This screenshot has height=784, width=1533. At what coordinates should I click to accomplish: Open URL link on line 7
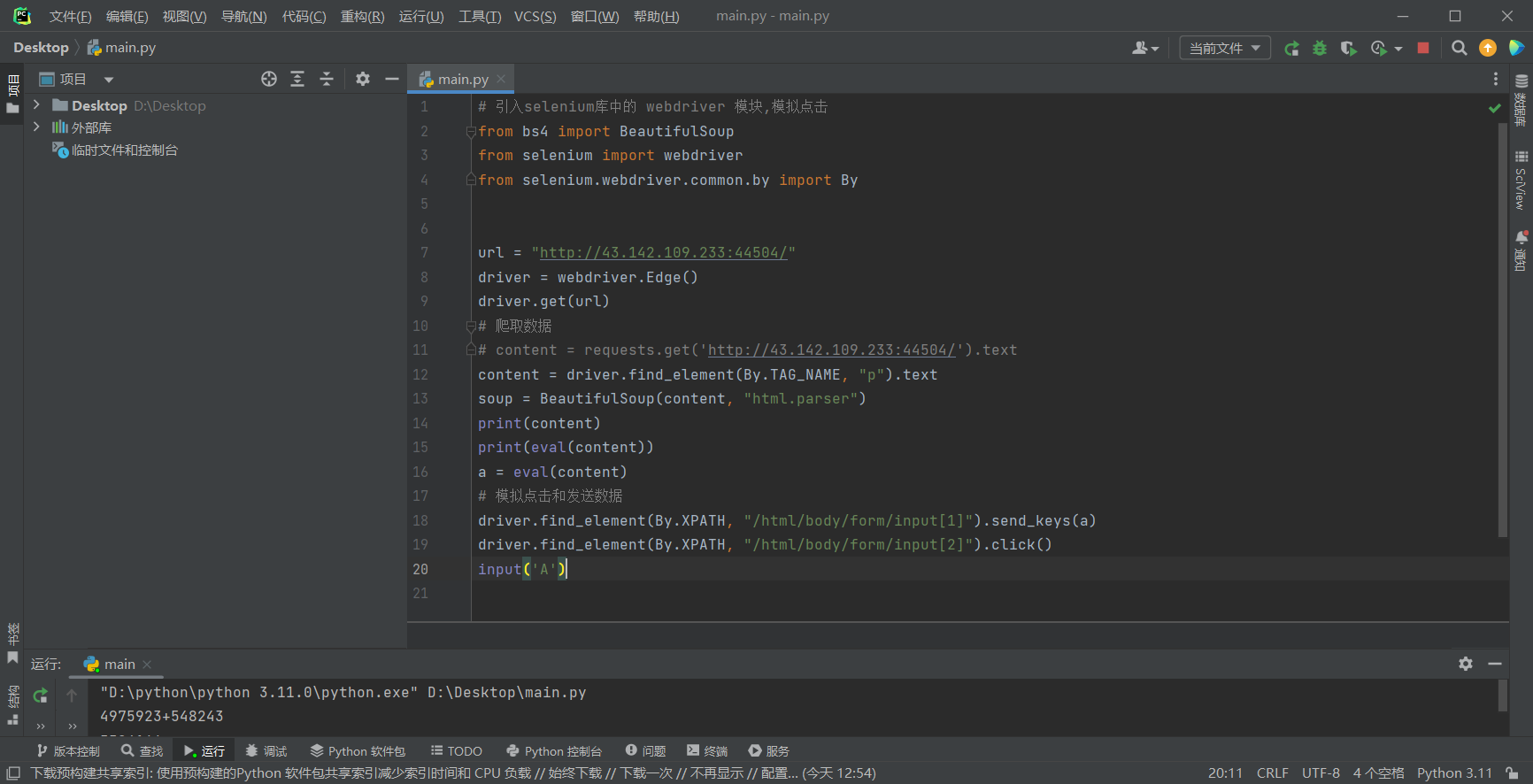[x=663, y=253]
